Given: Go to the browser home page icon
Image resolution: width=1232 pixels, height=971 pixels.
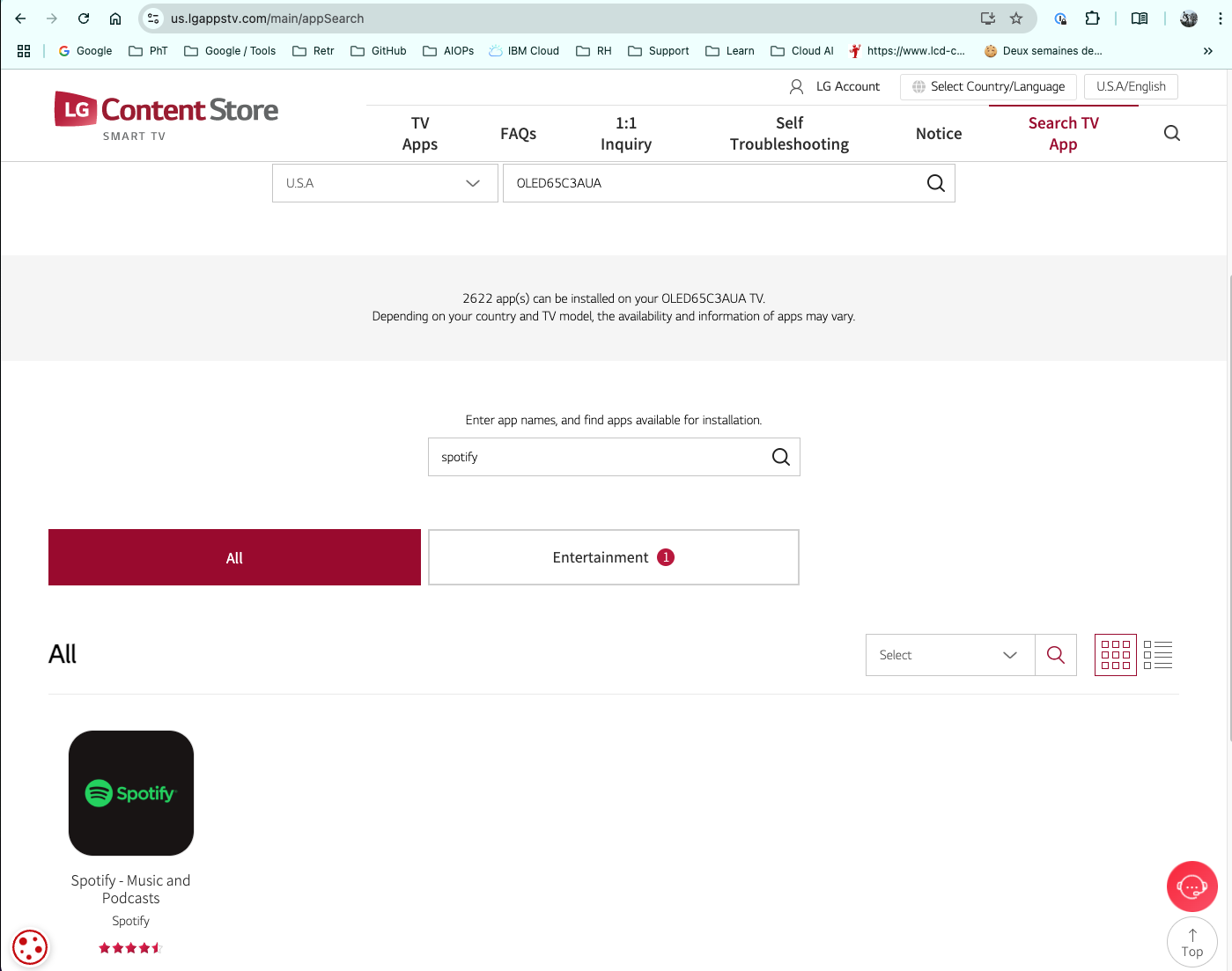Looking at the screenshot, I should pyautogui.click(x=115, y=18).
